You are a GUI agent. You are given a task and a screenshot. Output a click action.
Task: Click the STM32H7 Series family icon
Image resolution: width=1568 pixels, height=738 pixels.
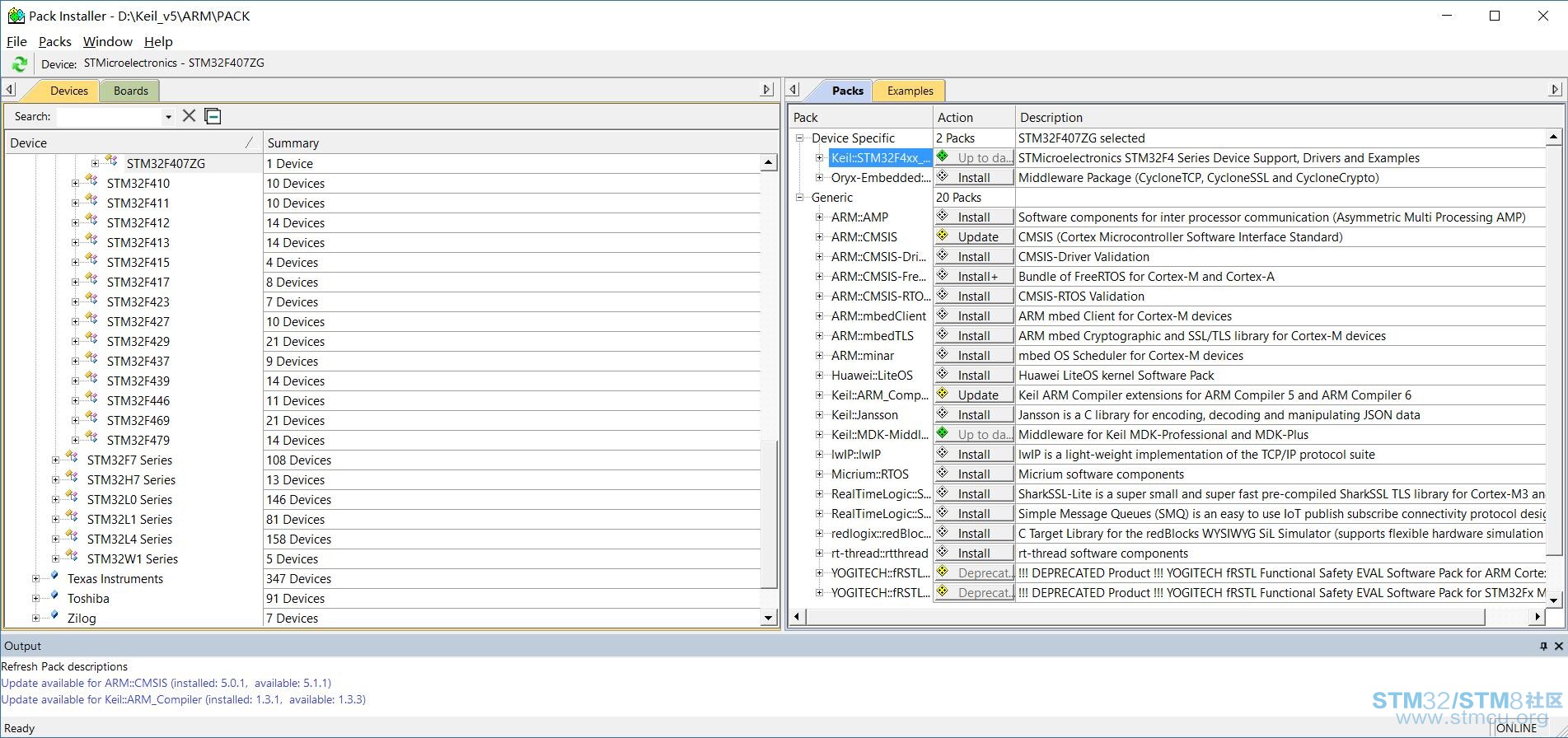[72, 479]
